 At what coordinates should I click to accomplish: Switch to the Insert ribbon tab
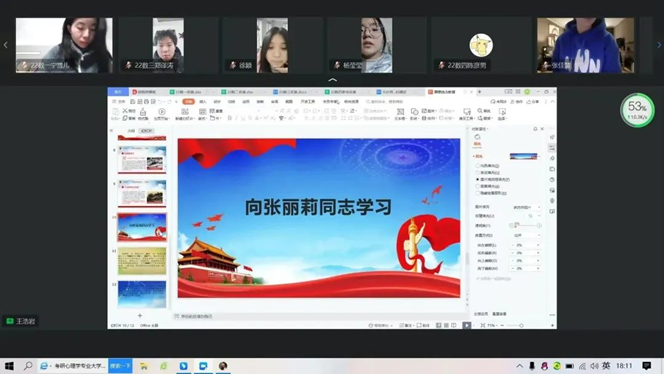[203, 102]
